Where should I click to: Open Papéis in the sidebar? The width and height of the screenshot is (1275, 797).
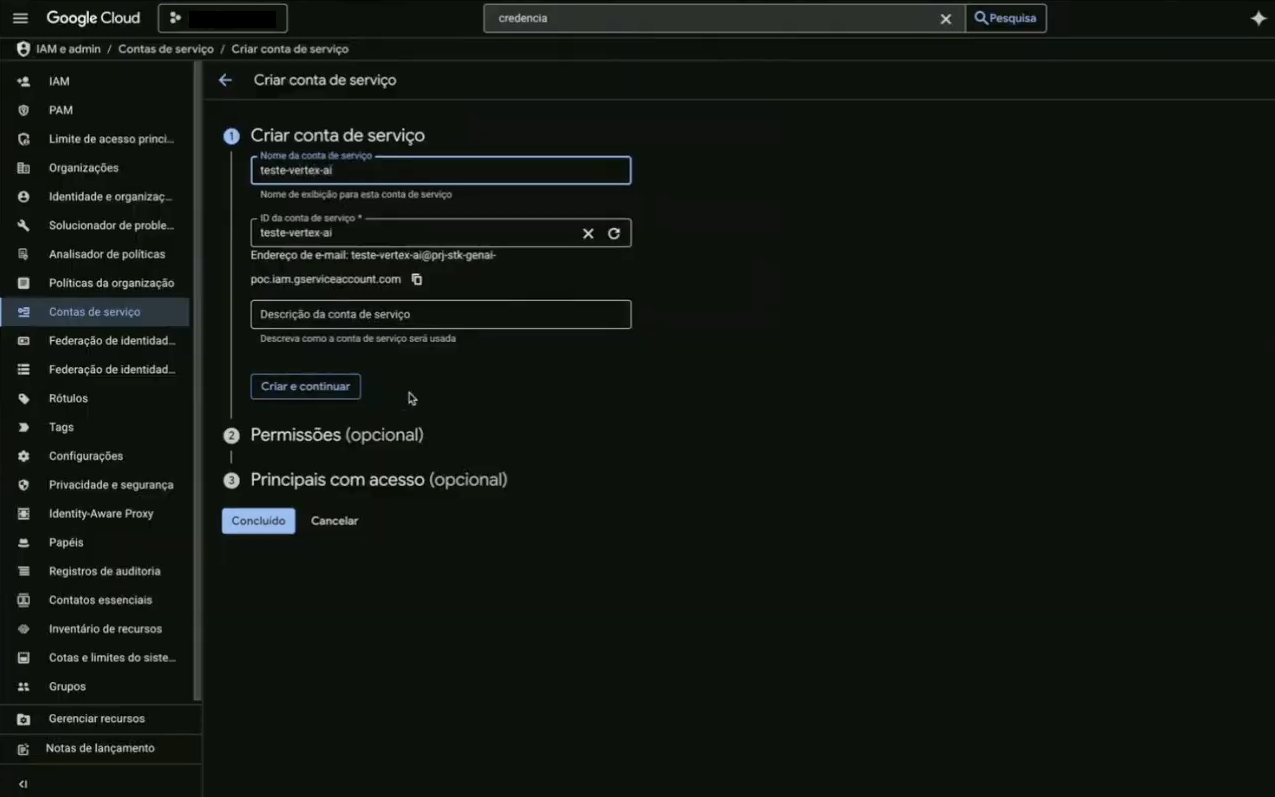coord(66,542)
